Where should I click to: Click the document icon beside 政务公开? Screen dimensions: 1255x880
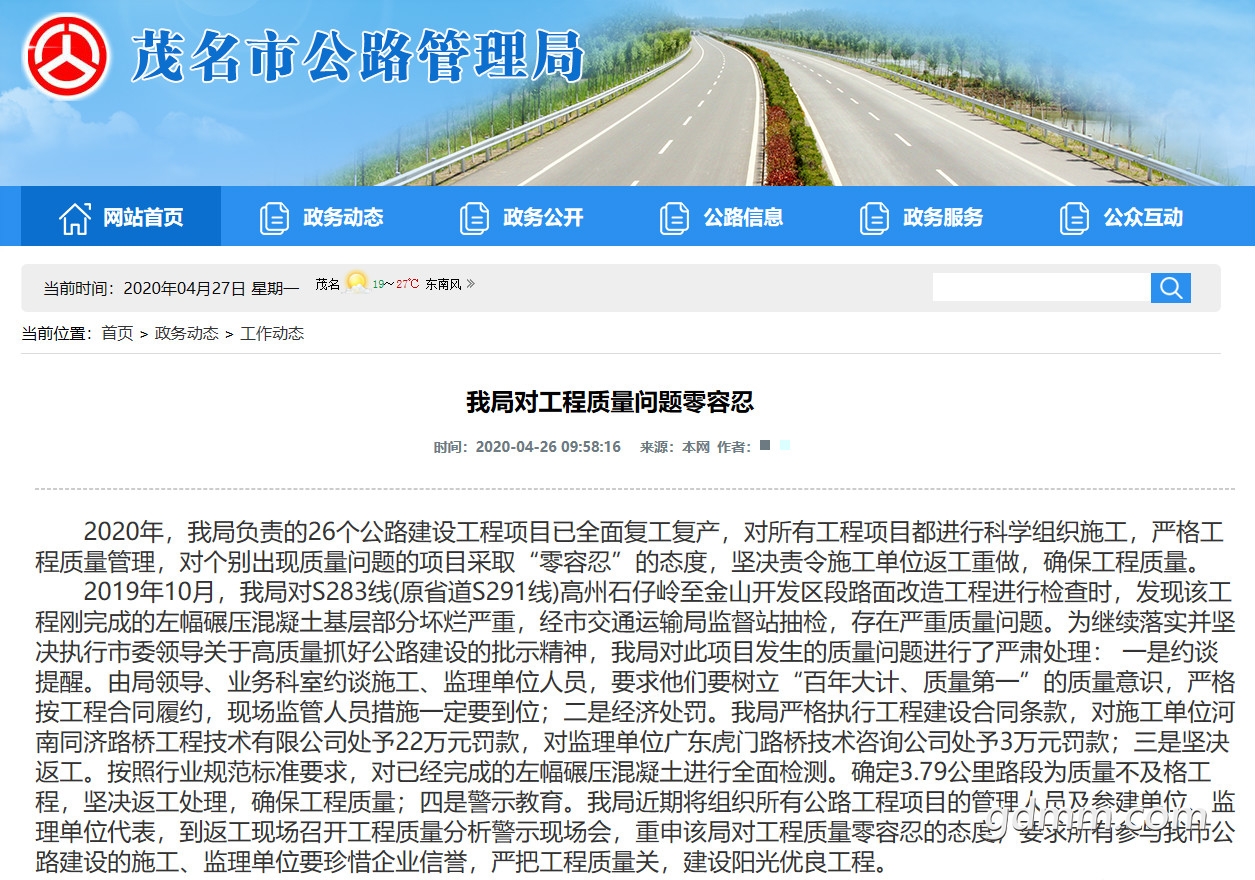474,218
